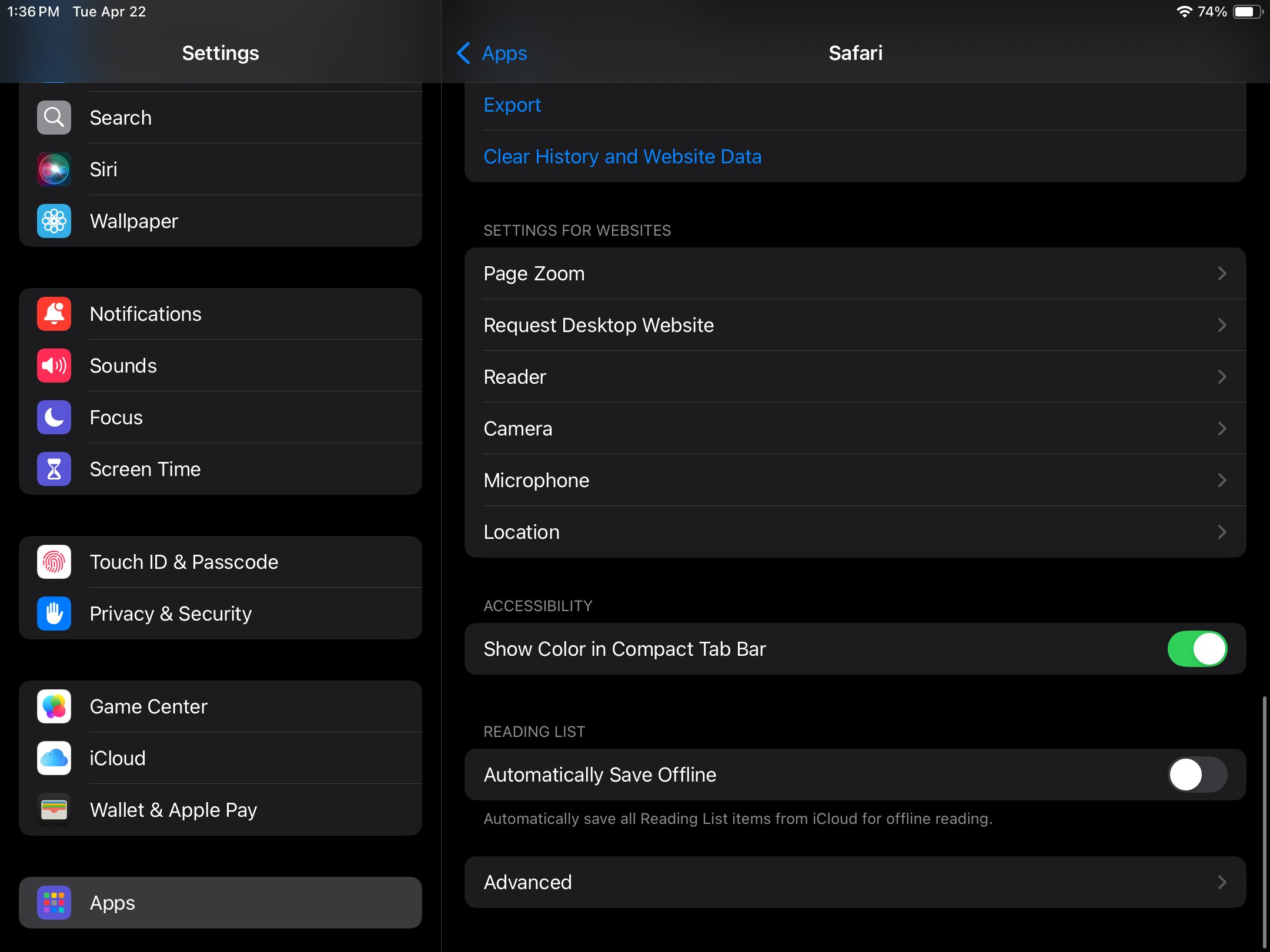The width and height of the screenshot is (1270, 952).
Task: Open Reader row label
Action: 514,377
